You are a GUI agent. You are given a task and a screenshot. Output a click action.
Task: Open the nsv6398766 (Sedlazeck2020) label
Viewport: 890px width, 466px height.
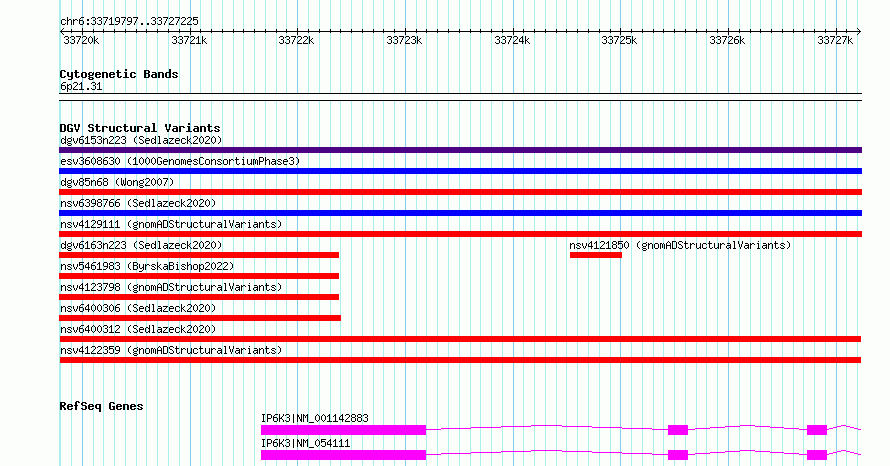click(x=138, y=203)
